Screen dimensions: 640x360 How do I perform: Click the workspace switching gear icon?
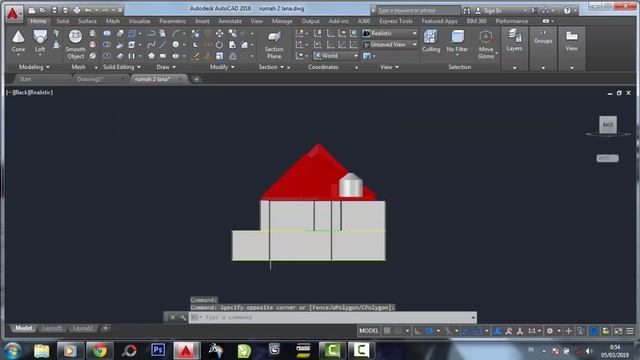[x=550, y=331]
